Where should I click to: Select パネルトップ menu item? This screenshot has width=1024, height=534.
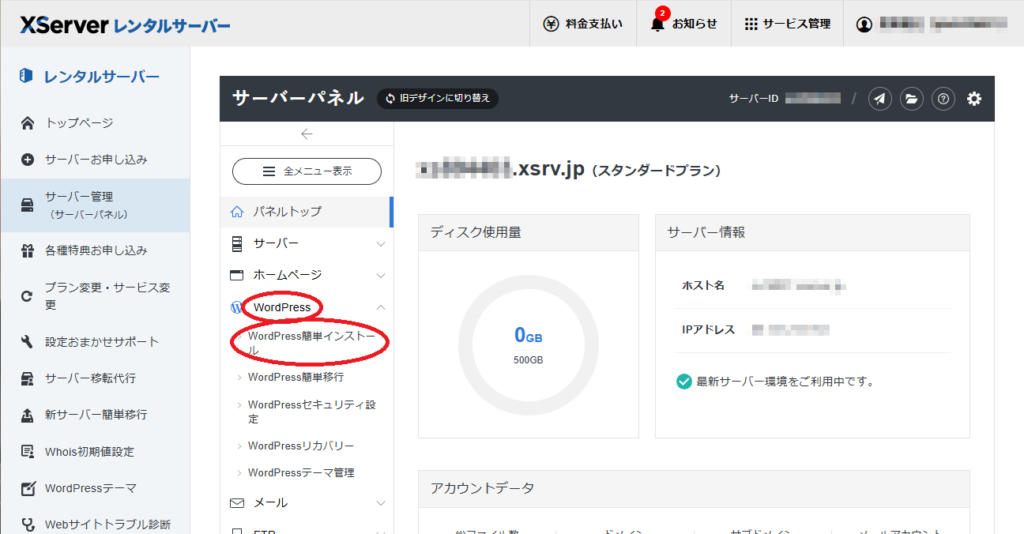[x=307, y=212]
